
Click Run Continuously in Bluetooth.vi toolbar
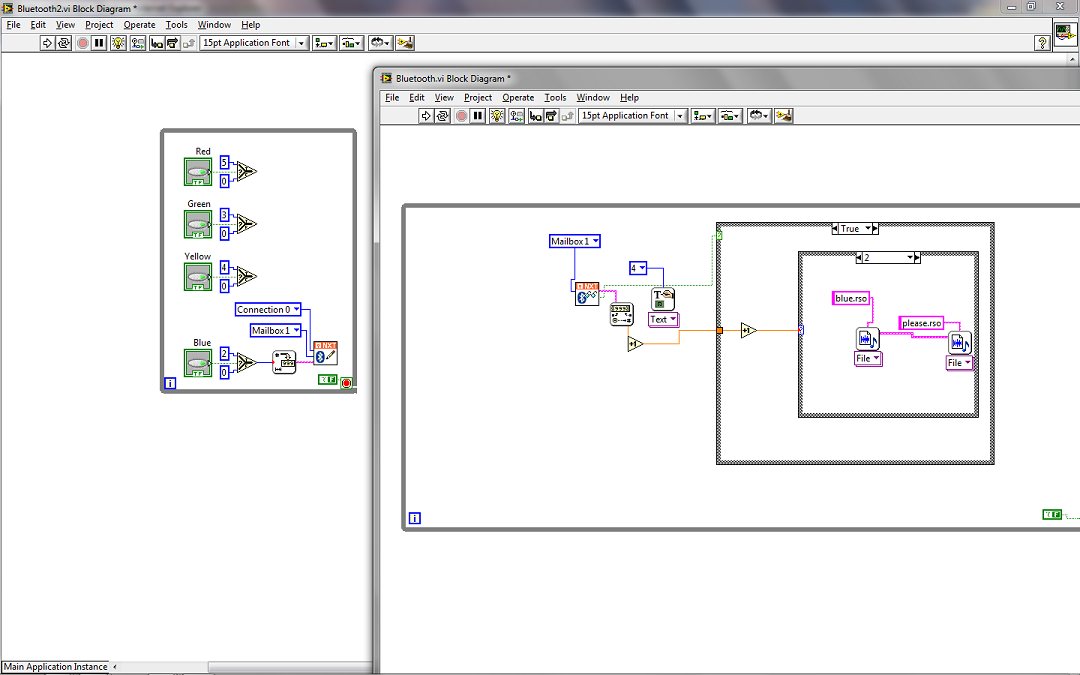[442, 116]
